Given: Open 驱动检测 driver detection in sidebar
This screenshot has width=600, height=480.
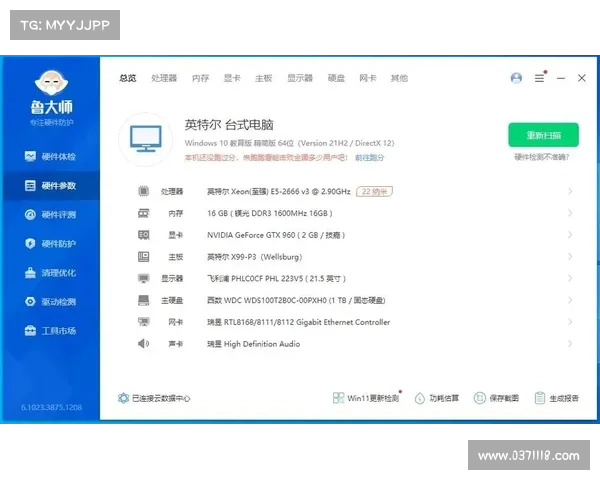Looking at the screenshot, I should click(51, 302).
